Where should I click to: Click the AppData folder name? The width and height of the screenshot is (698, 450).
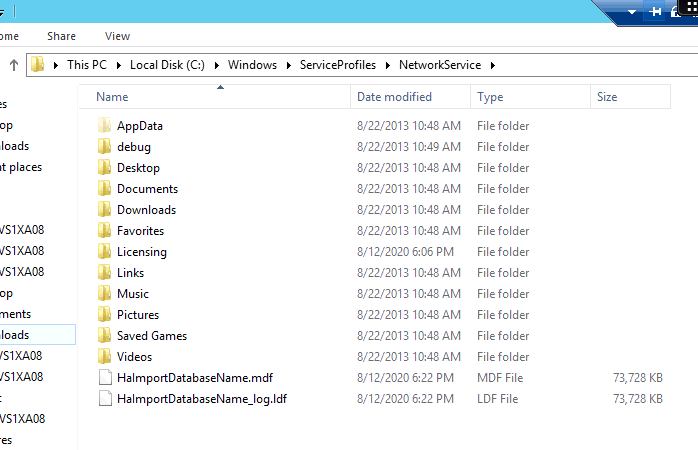tap(140, 126)
